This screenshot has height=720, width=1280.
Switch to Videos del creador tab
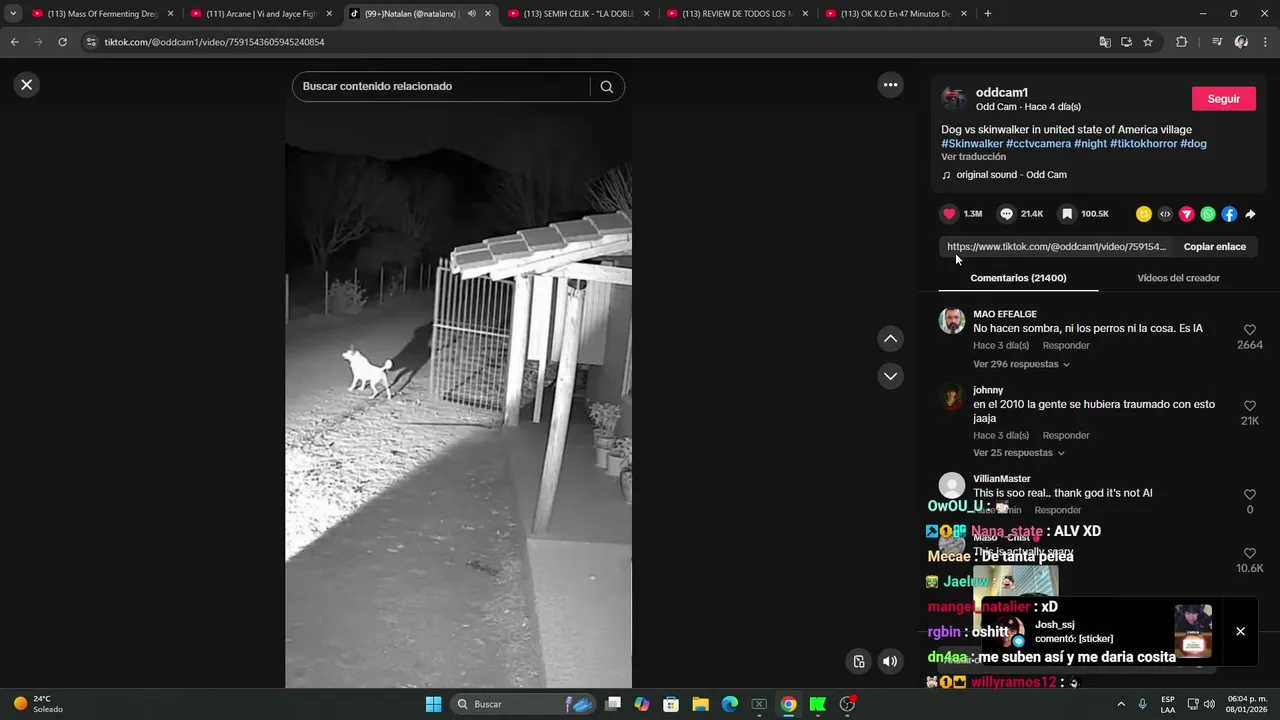click(x=1178, y=278)
